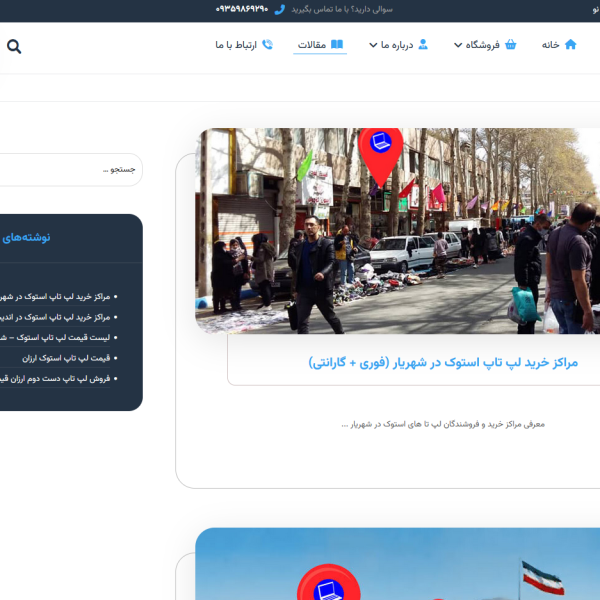Screen dimensions: 600x600
Task: Open sidebar link مراکز خرید لپ تاپ استوک در اندیـ
Action: [55, 317]
